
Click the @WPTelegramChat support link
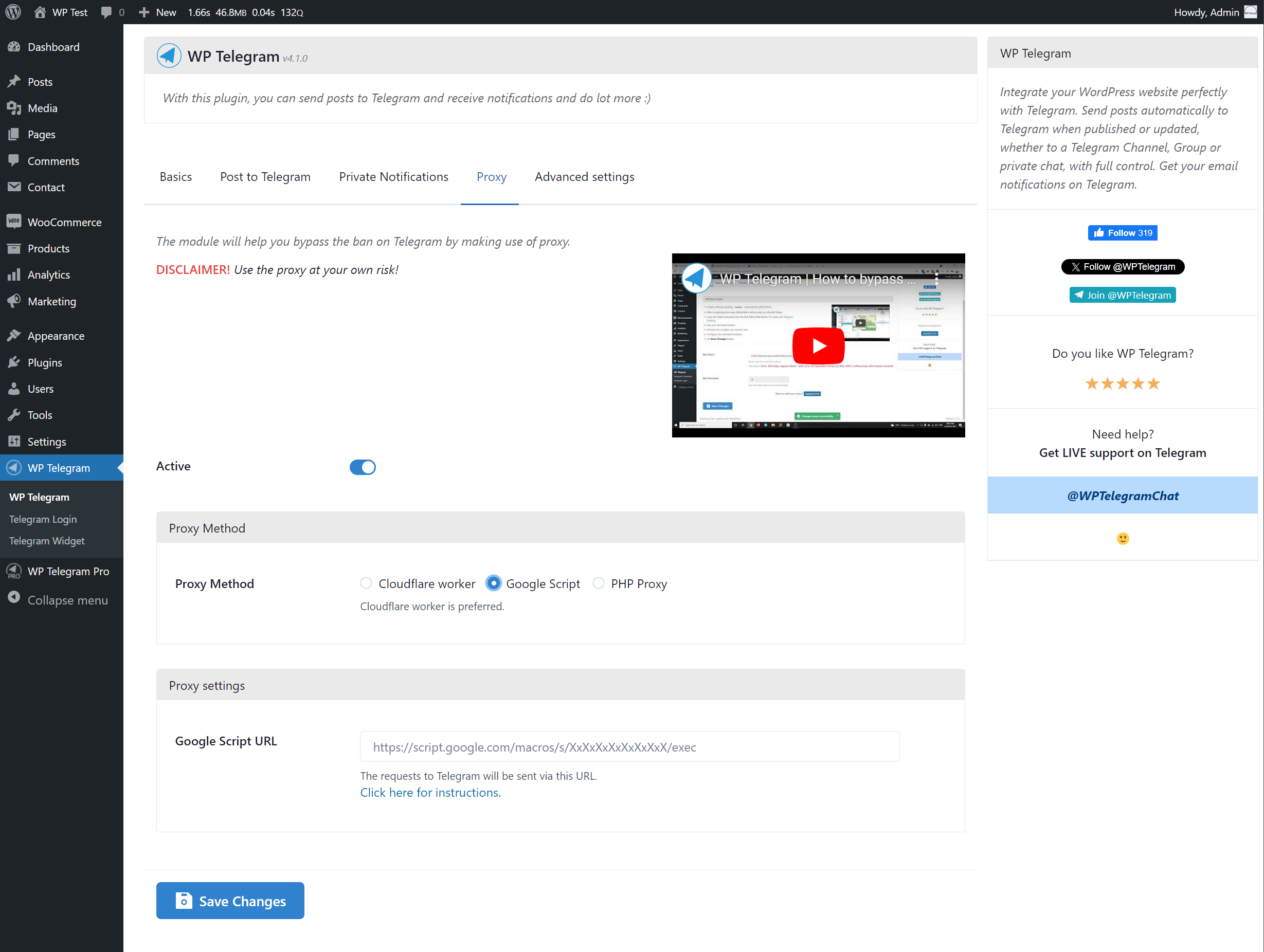coord(1122,494)
